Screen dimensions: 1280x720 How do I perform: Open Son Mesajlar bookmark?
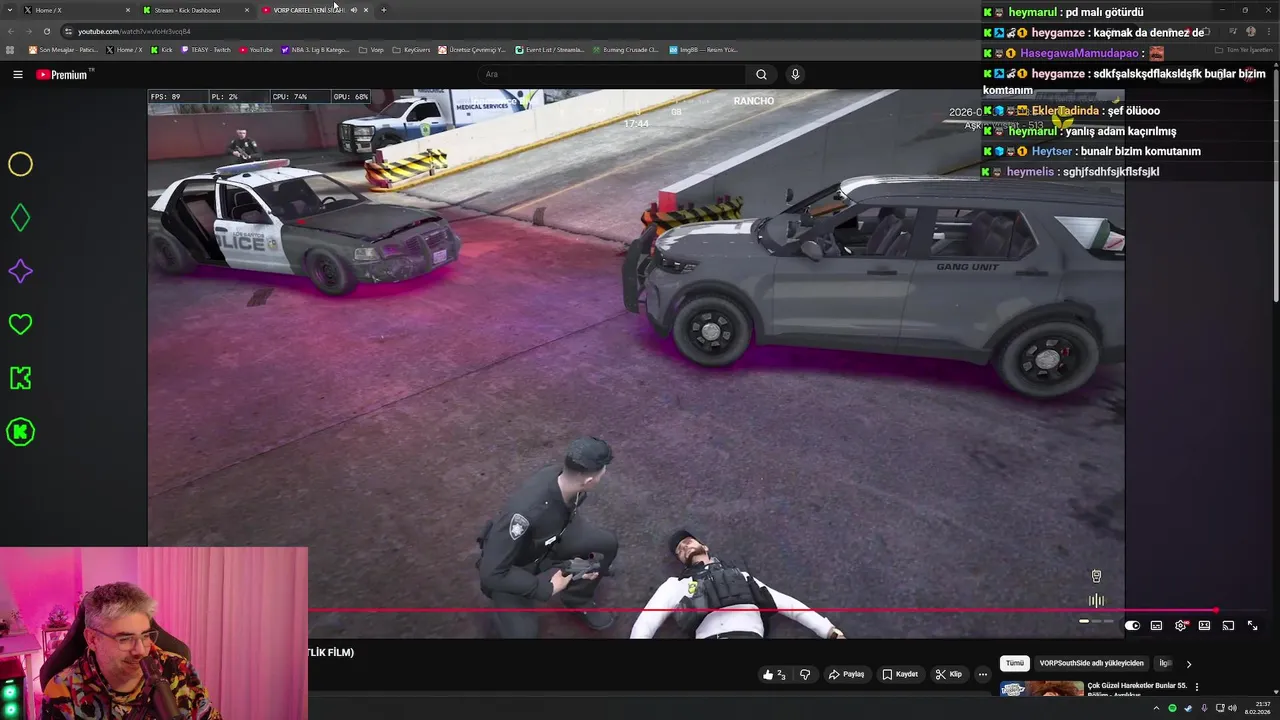click(63, 50)
